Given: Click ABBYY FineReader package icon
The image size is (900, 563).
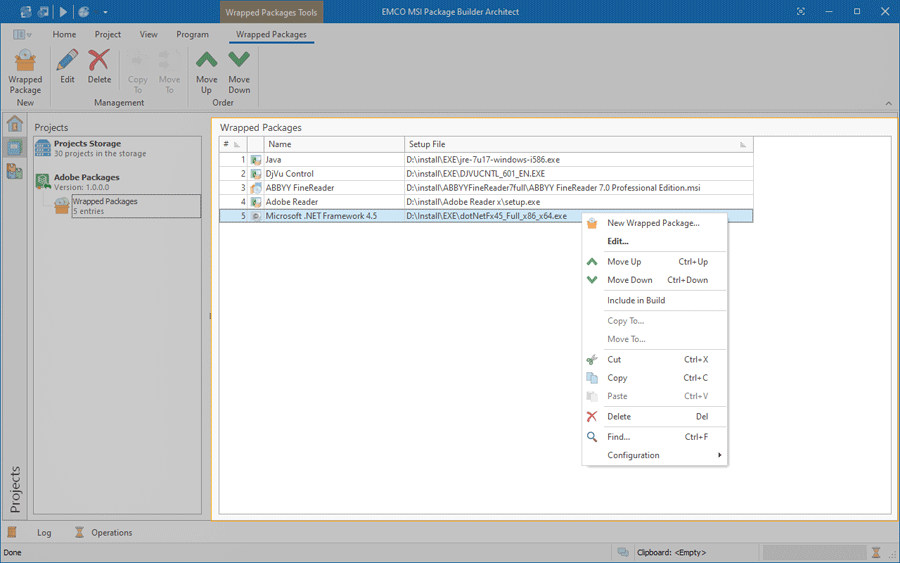Looking at the screenshot, I should [256, 188].
